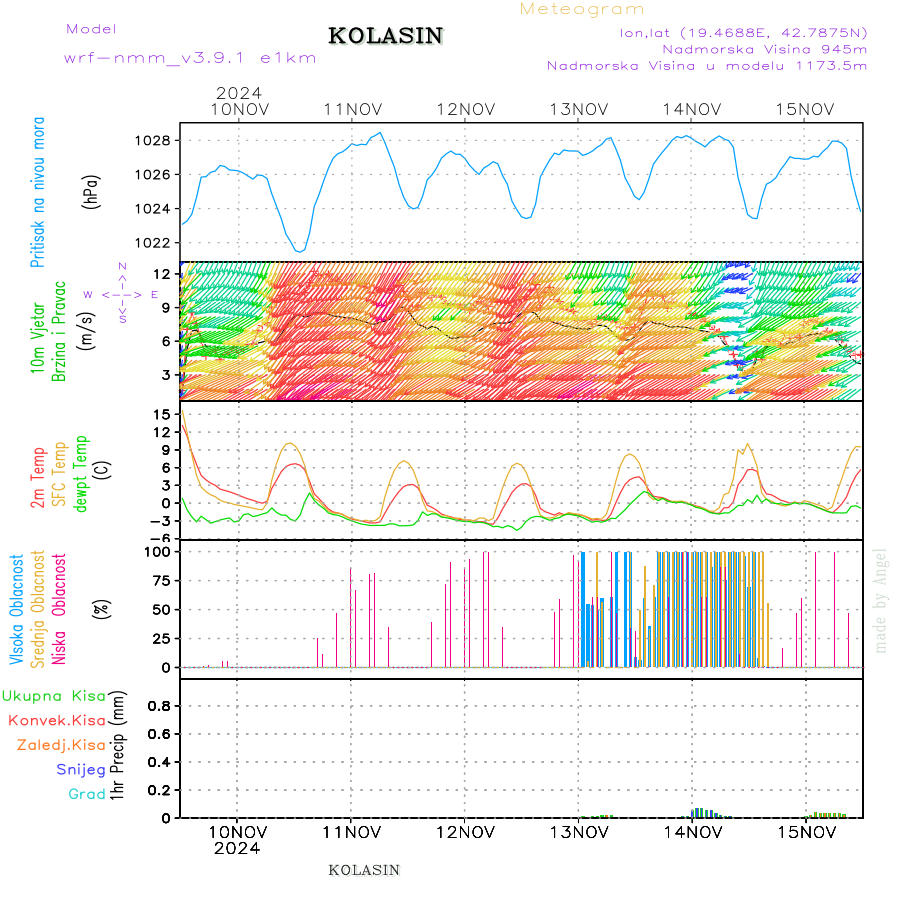Click the bottom axis 15NOV label

pyautogui.click(x=806, y=832)
